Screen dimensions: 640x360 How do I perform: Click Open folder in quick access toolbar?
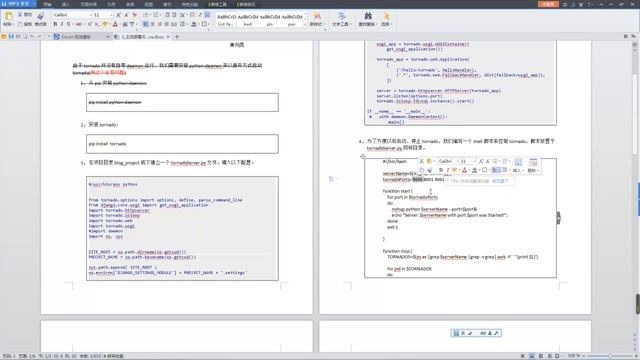(4, 37)
